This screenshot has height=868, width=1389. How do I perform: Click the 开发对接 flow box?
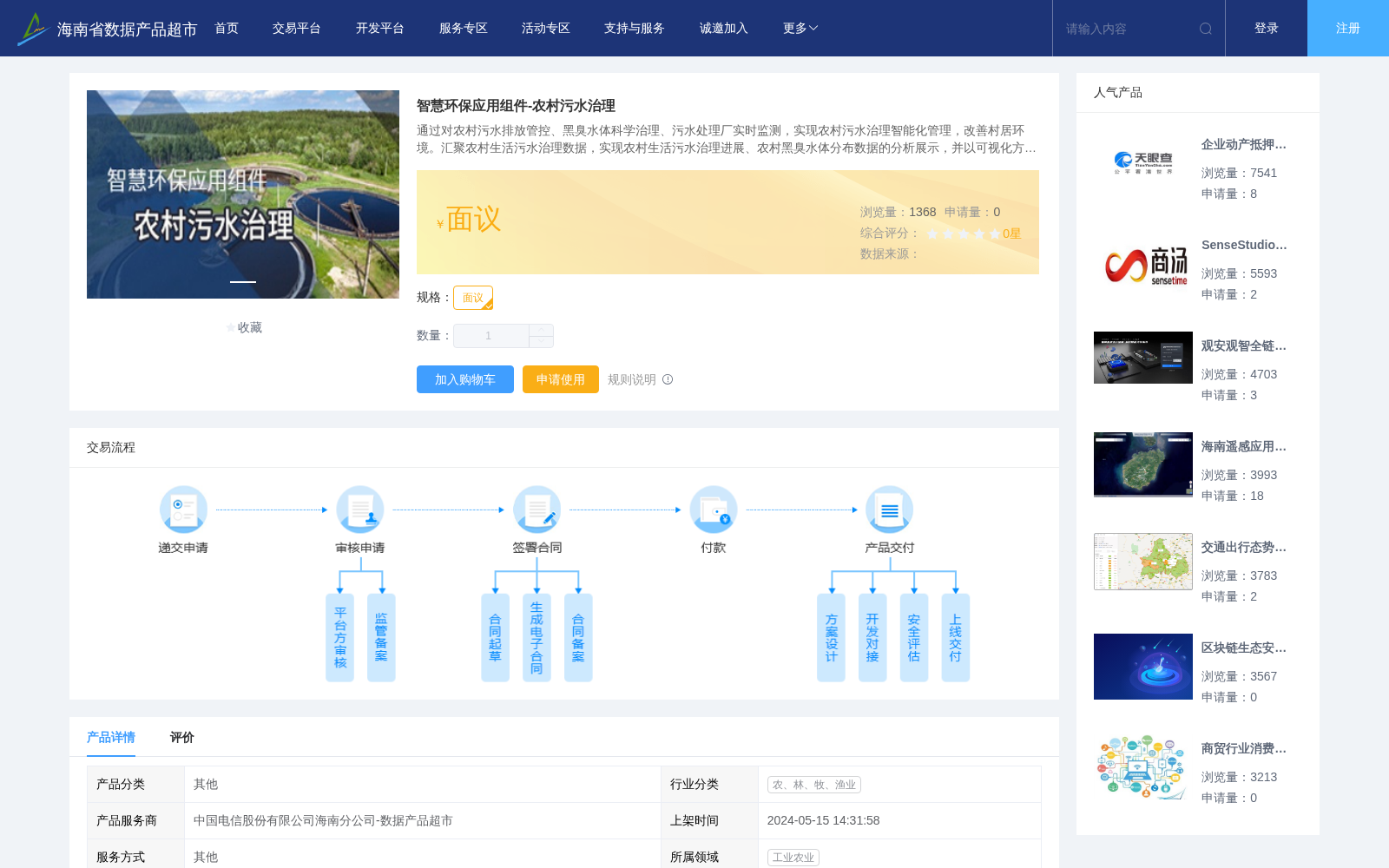coord(872,638)
